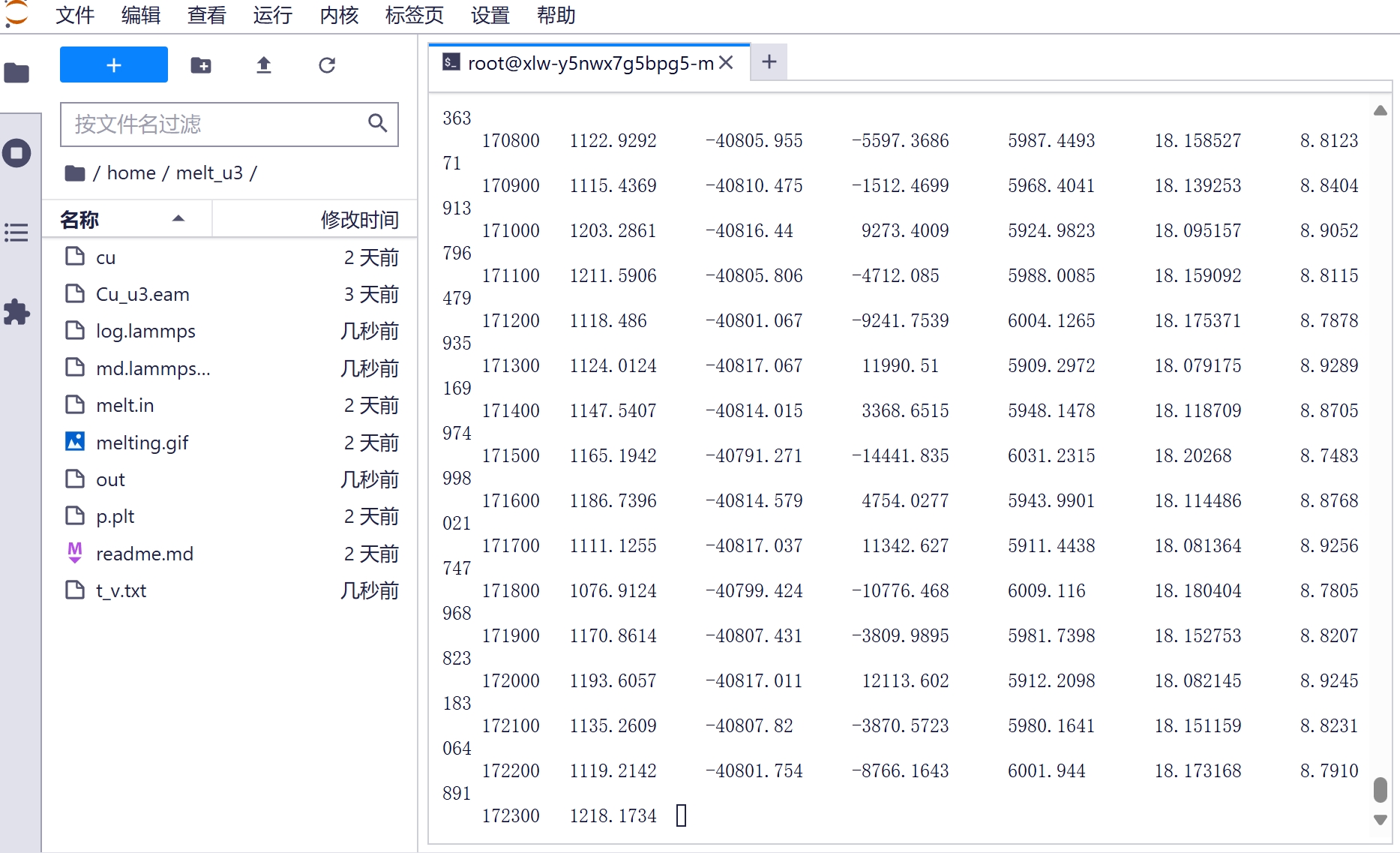
Task: Click the upload files icon
Action: pyautogui.click(x=263, y=65)
